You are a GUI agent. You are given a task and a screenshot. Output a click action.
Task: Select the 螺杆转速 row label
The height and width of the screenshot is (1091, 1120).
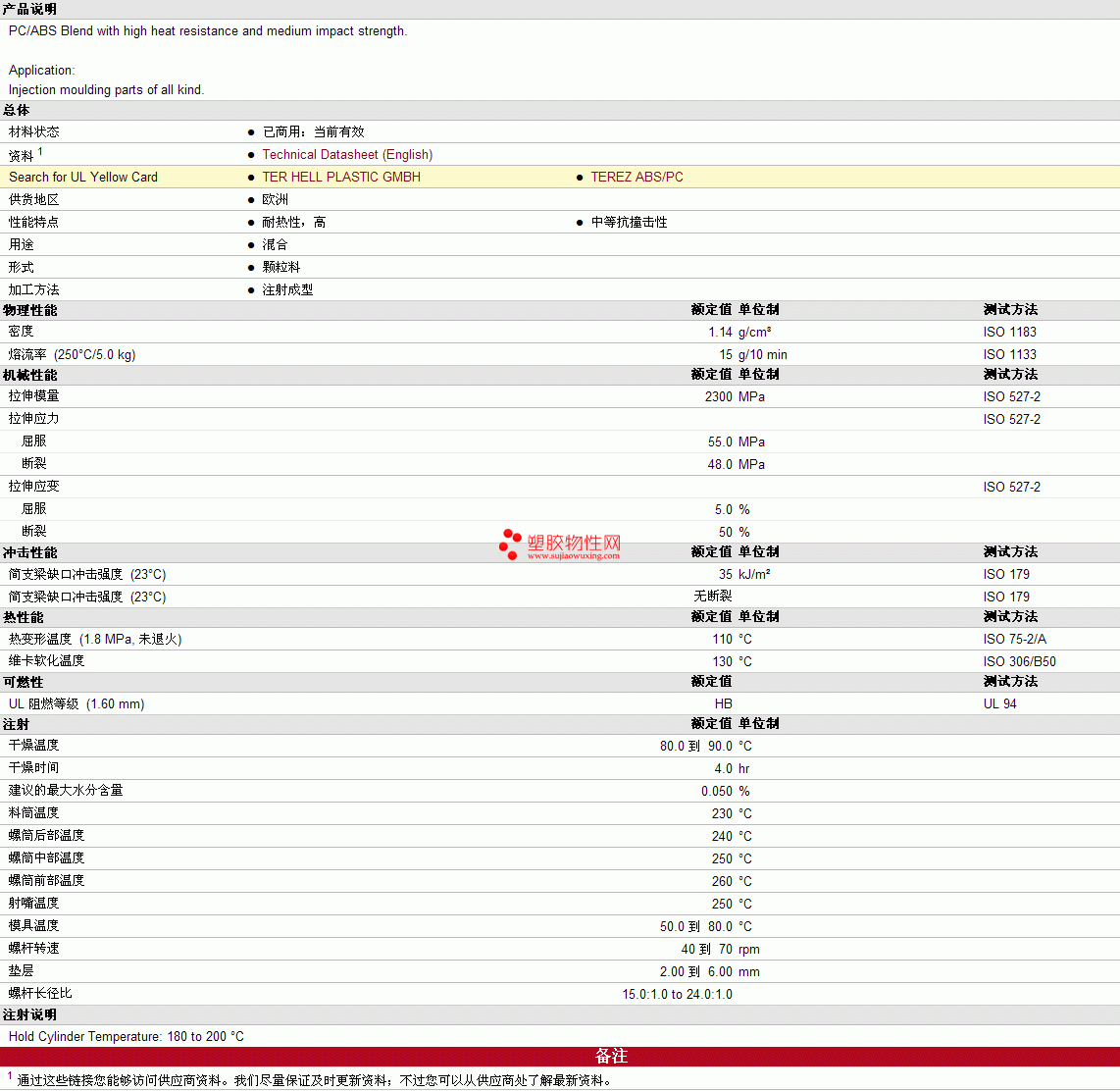[x=33, y=948]
